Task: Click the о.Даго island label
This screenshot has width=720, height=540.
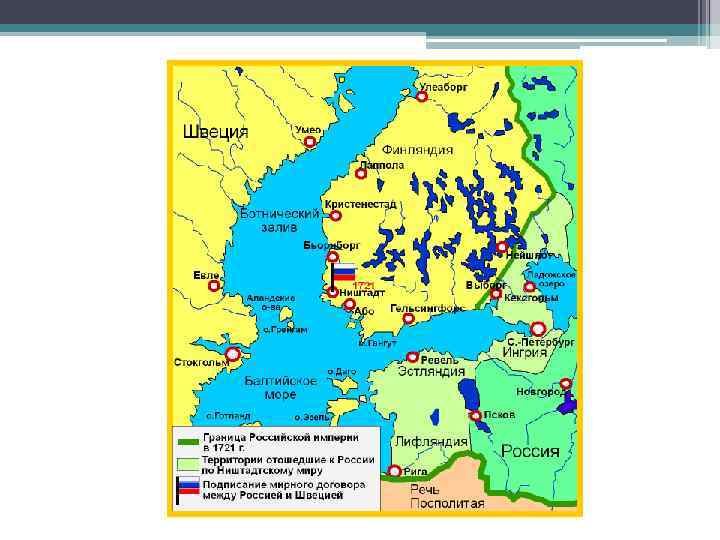Action: pos(342,371)
